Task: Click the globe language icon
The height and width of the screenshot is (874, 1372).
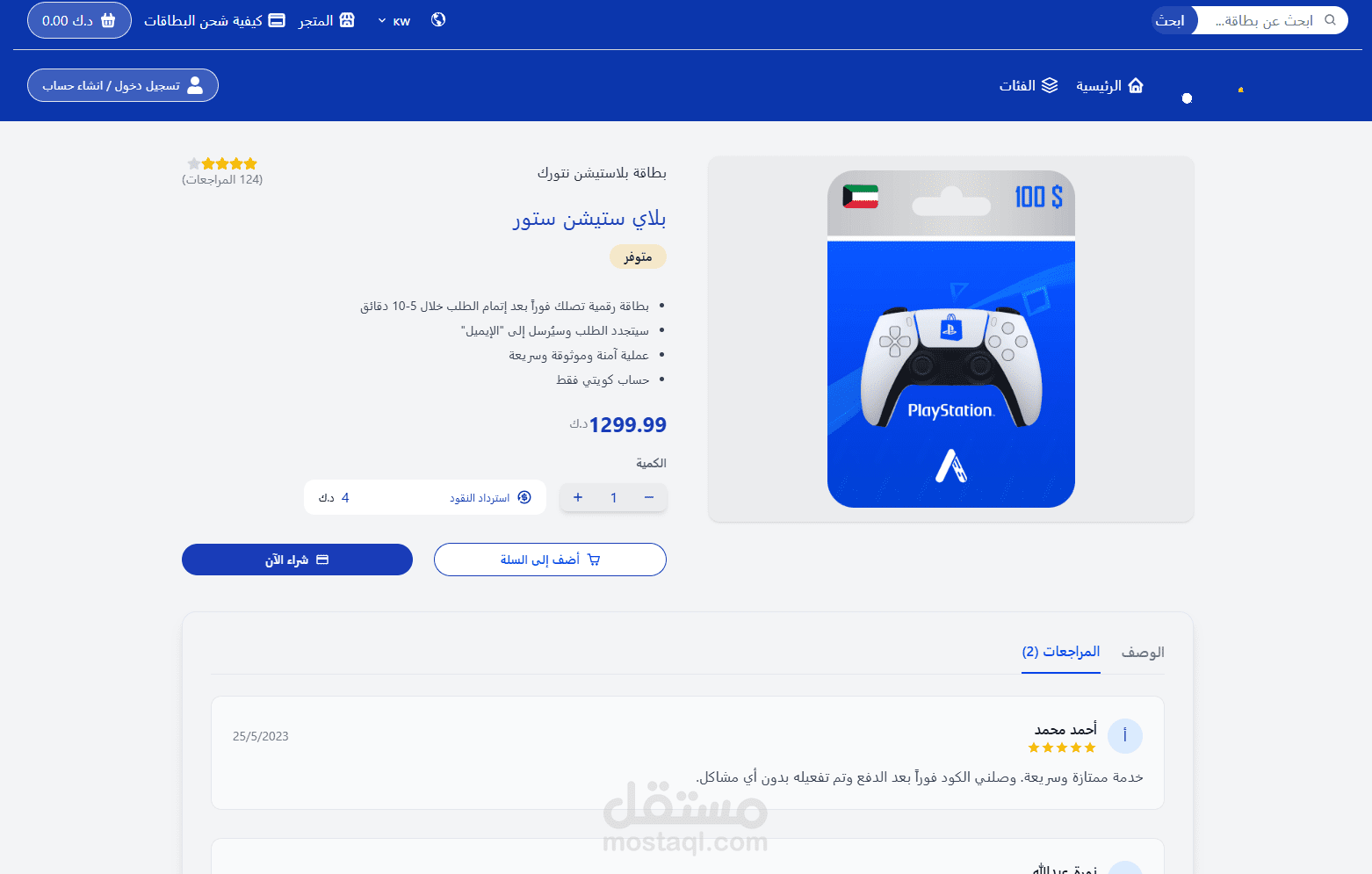Action: pyautogui.click(x=438, y=19)
